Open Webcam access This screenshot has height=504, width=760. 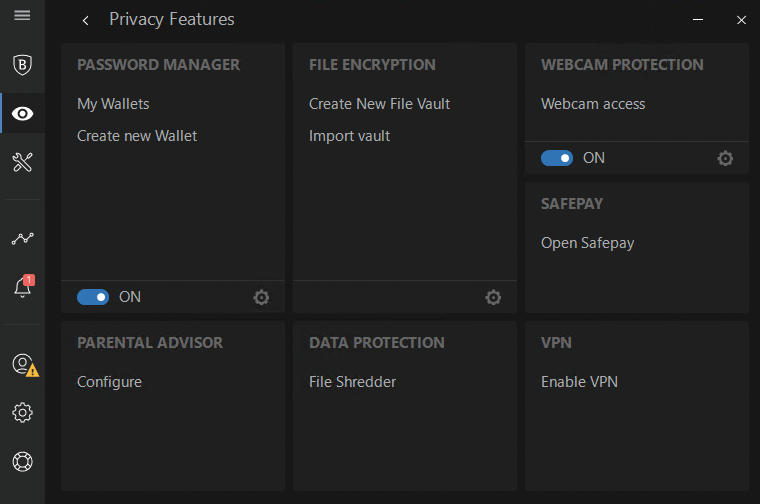[x=593, y=104]
